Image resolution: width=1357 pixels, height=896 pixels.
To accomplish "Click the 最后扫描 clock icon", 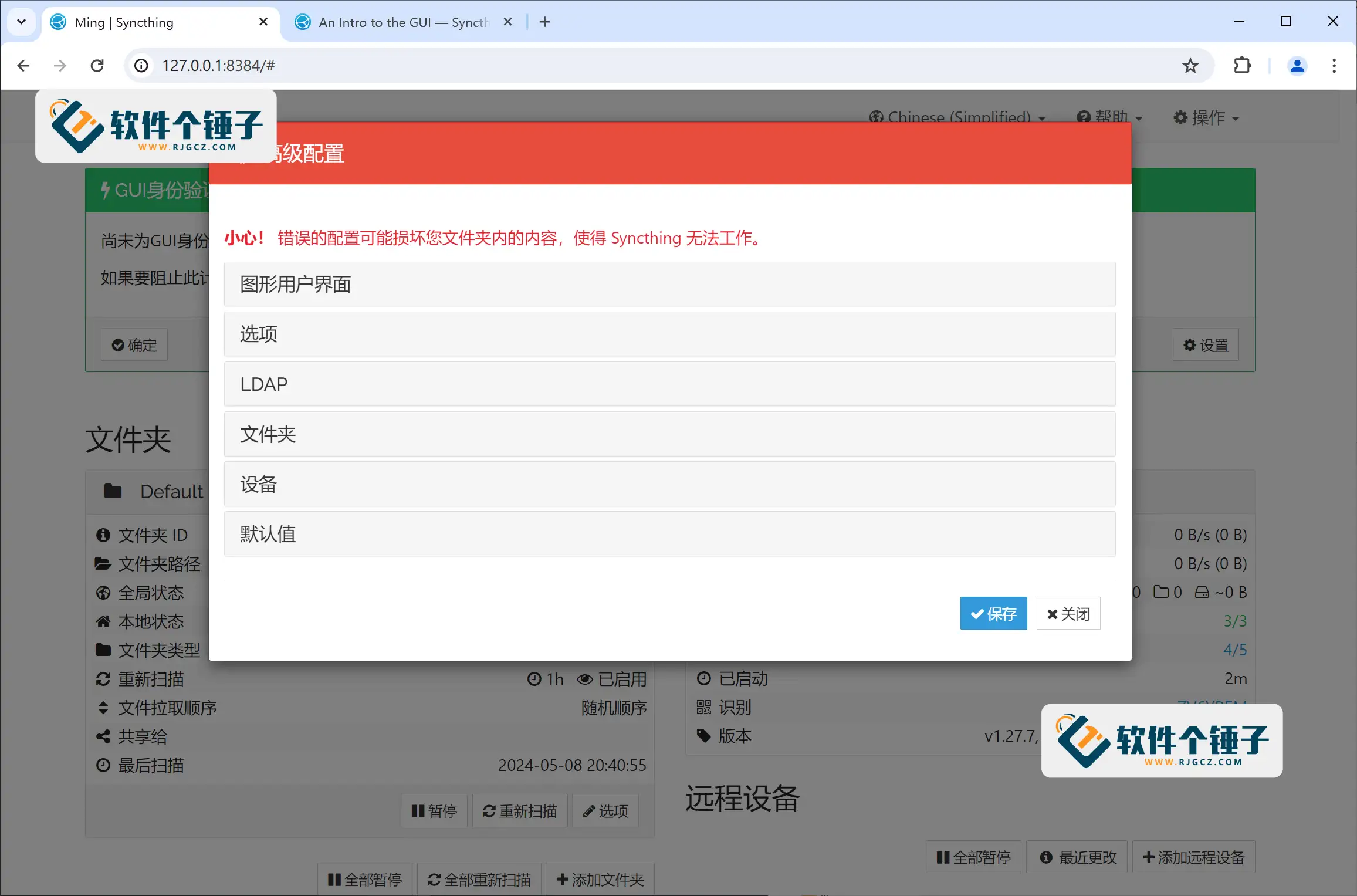I will coord(103,765).
